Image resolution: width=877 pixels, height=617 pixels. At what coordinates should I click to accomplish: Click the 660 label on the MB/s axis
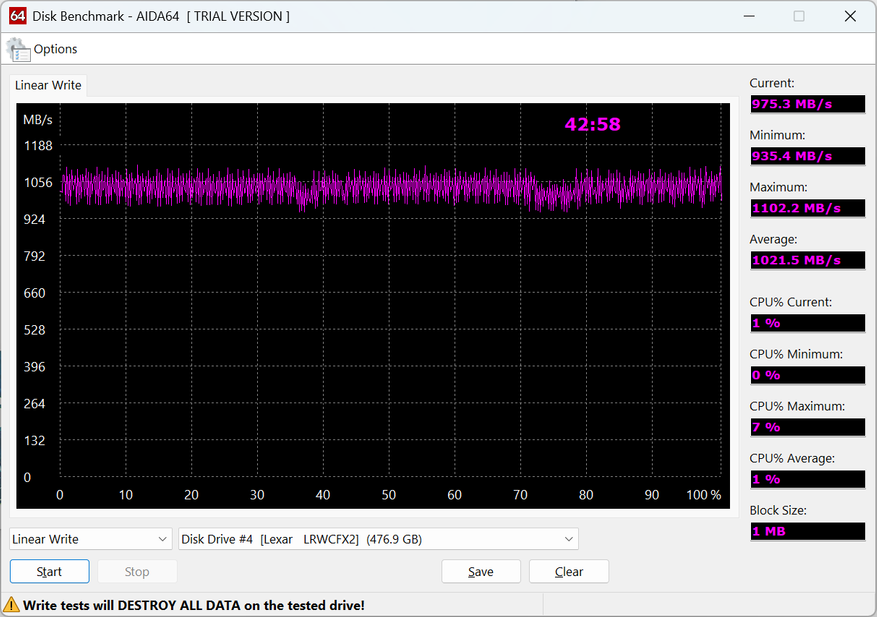click(34, 293)
